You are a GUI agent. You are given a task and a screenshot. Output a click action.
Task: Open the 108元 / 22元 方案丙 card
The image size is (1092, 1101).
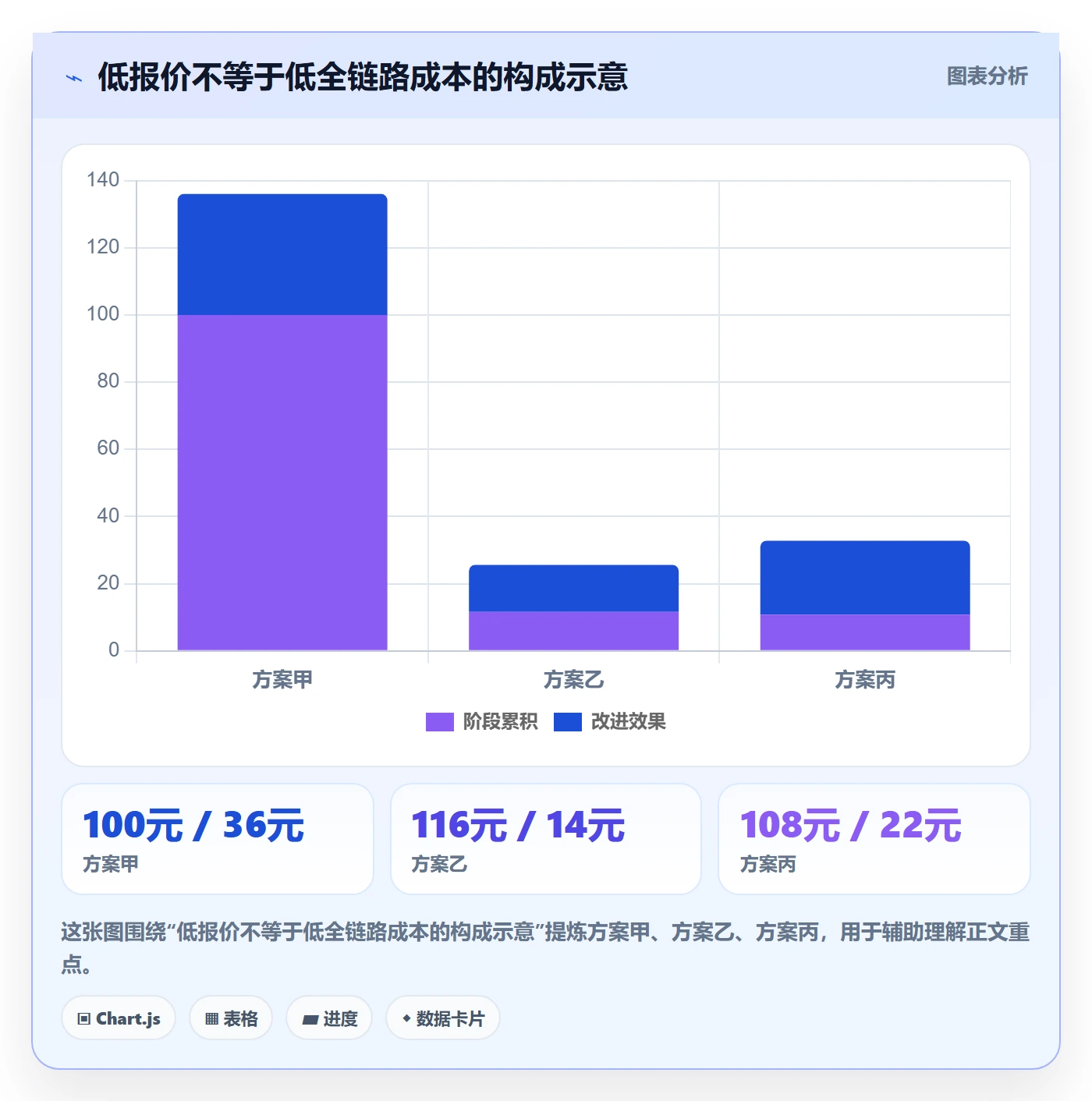(x=874, y=839)
